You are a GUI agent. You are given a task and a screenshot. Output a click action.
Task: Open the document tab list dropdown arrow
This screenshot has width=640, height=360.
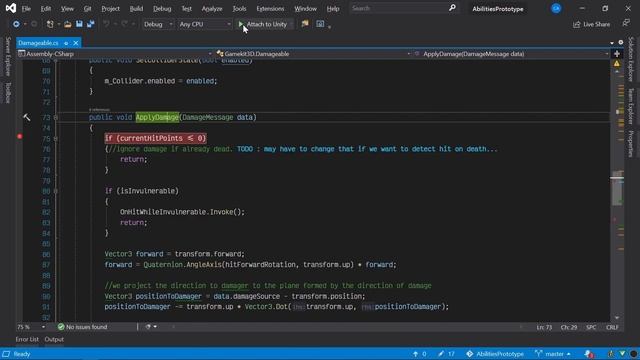(611, 43)
